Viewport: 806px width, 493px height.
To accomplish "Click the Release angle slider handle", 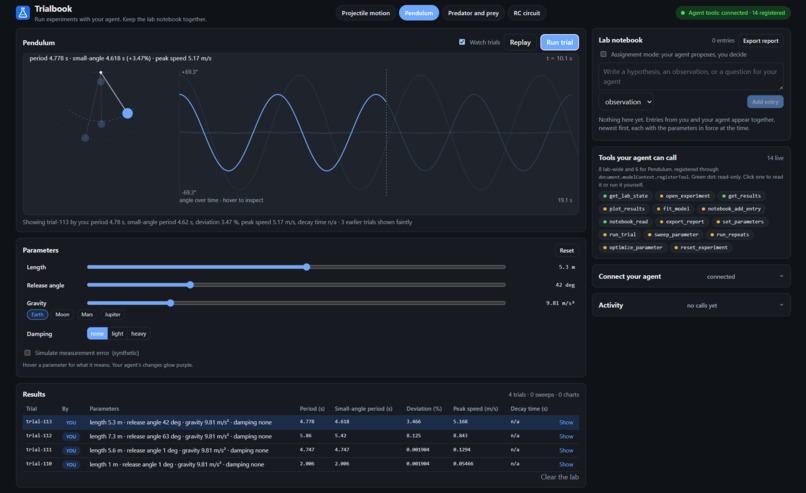I will pyautogui.click(x=190, y=285).
